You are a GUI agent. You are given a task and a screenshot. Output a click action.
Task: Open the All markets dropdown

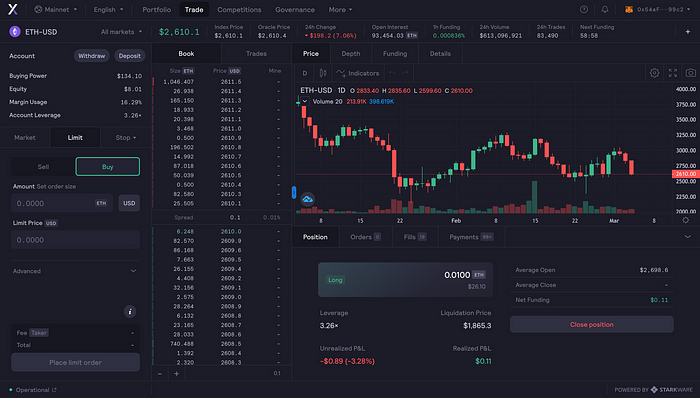click(121, 32)
